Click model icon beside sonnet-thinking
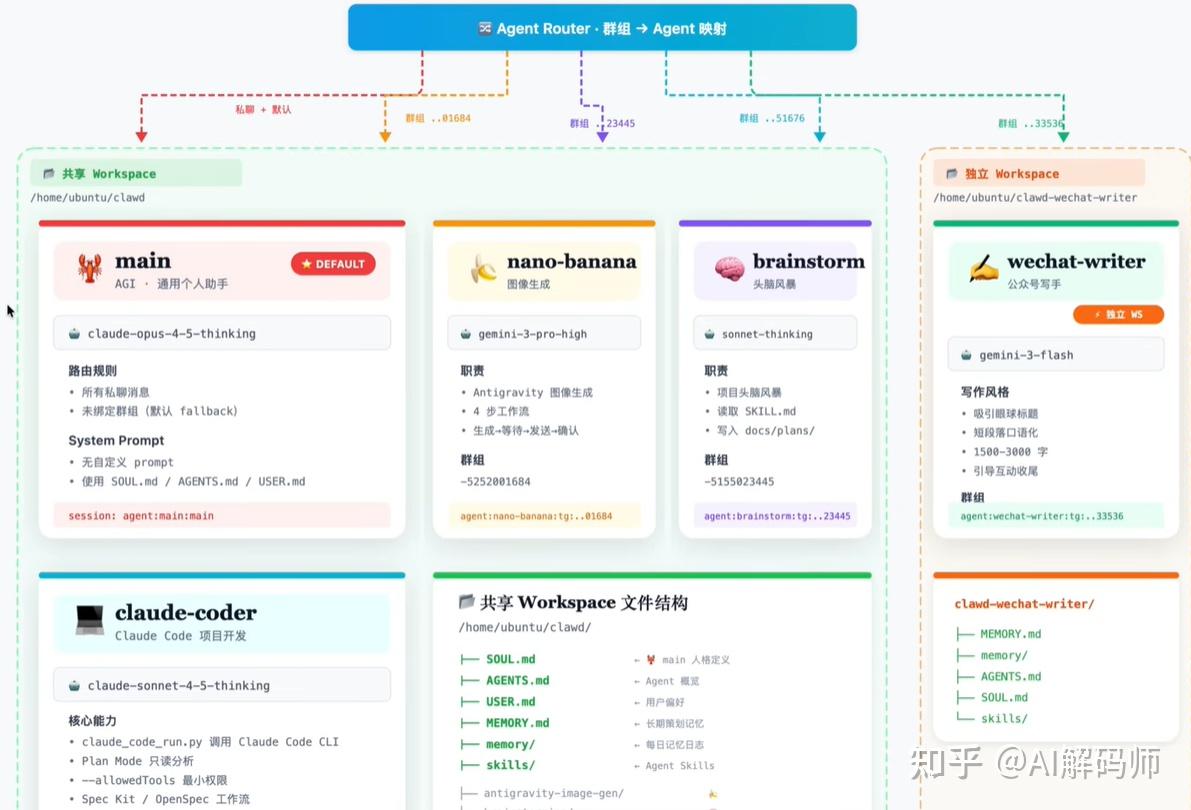The height and width of the screenshot is (810, 1191). coord(709,334)
